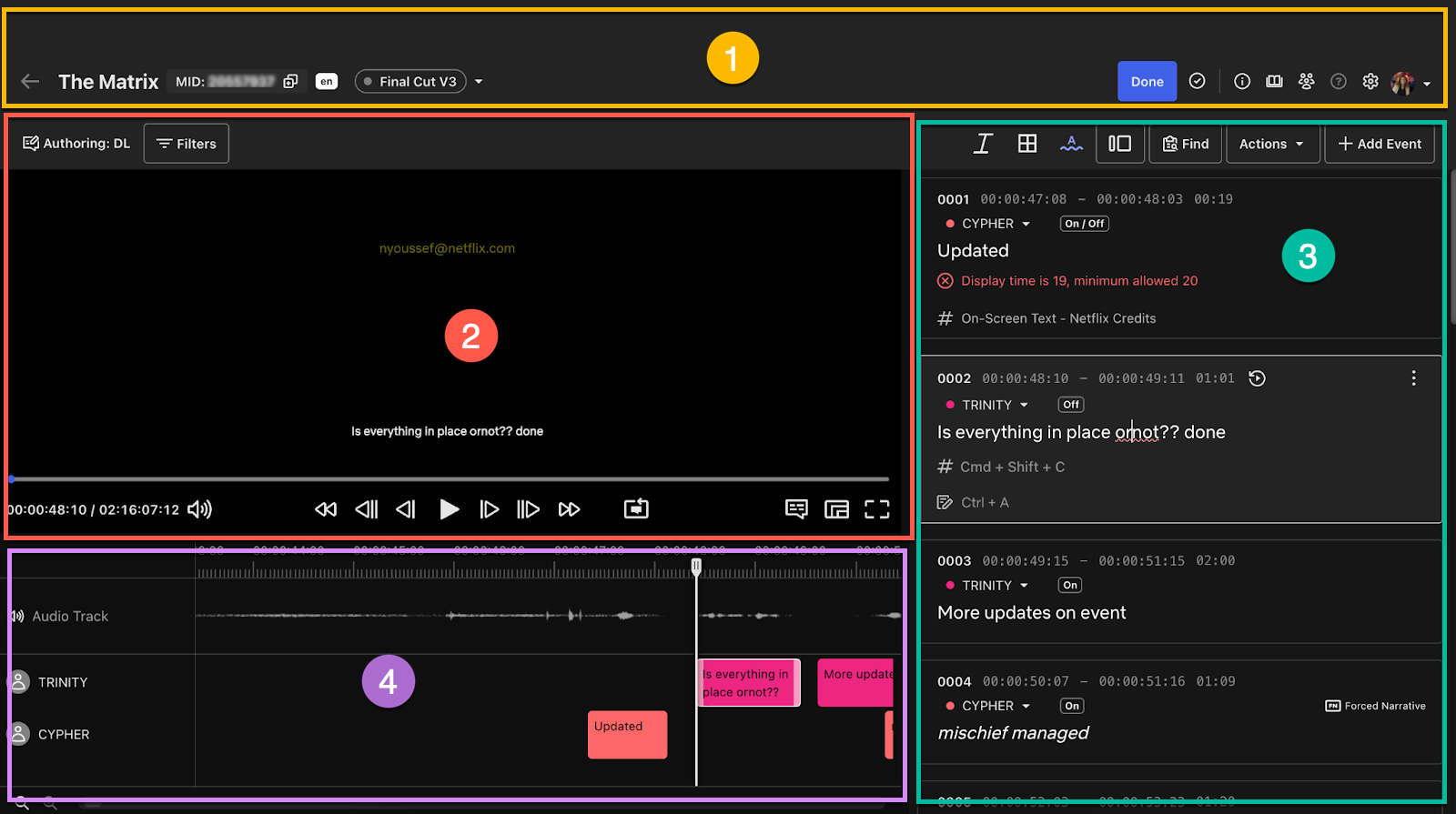
Task: Toggle the Off badge on event 0002
Action: [1071, 405]
